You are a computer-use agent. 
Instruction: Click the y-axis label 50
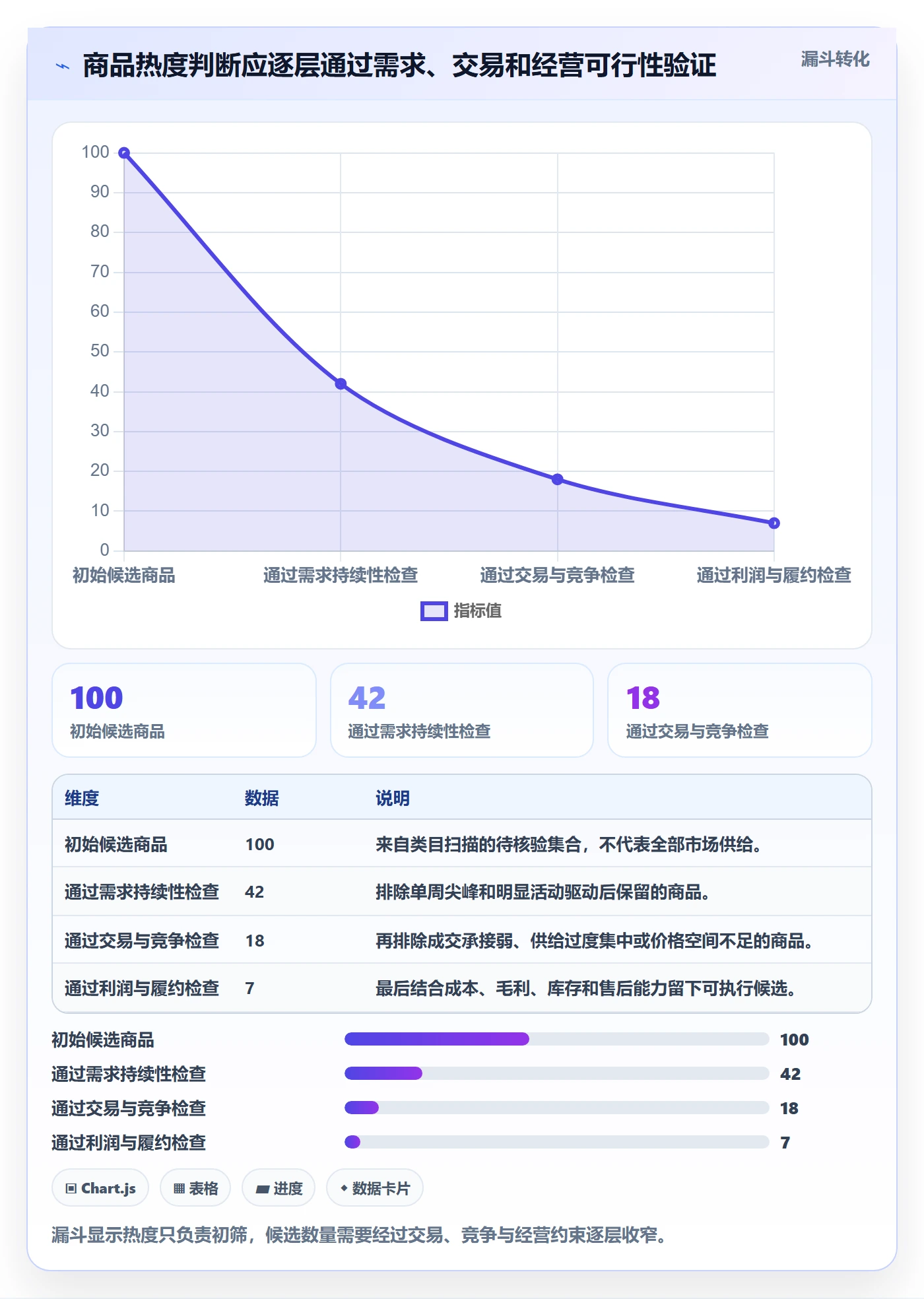100,351
